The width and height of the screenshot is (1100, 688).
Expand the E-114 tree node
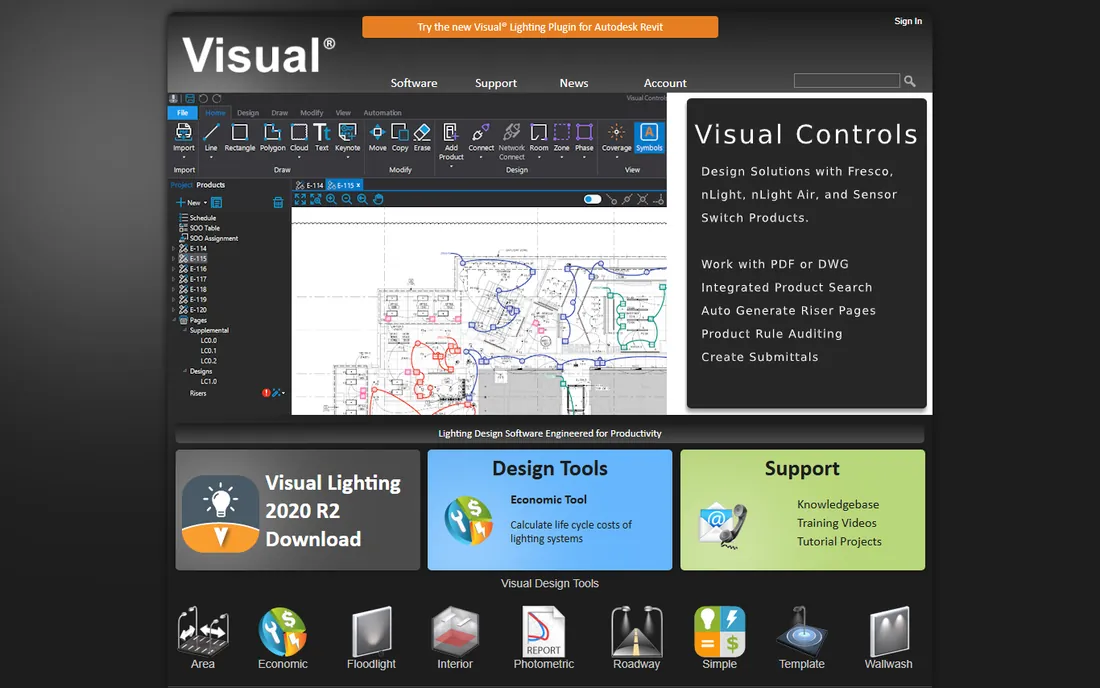click(x=173, y=248)
